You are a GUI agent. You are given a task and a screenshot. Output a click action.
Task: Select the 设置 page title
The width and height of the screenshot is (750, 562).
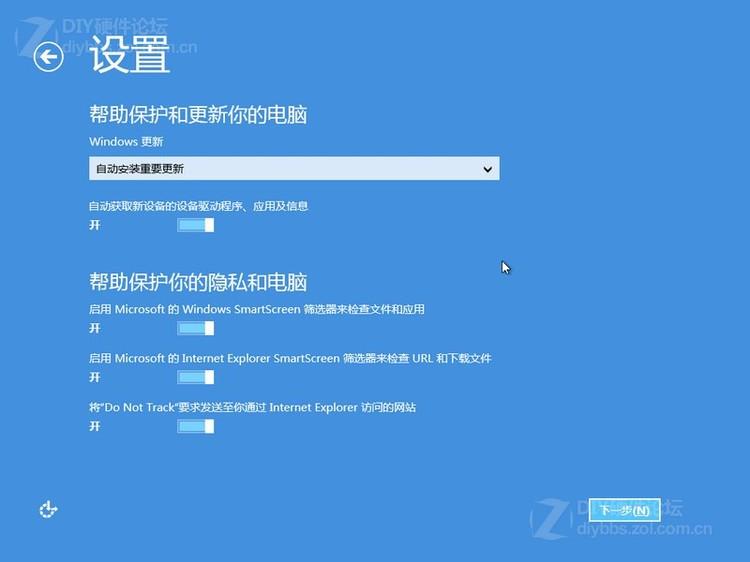pyautogui.click(x=130, y=54)
